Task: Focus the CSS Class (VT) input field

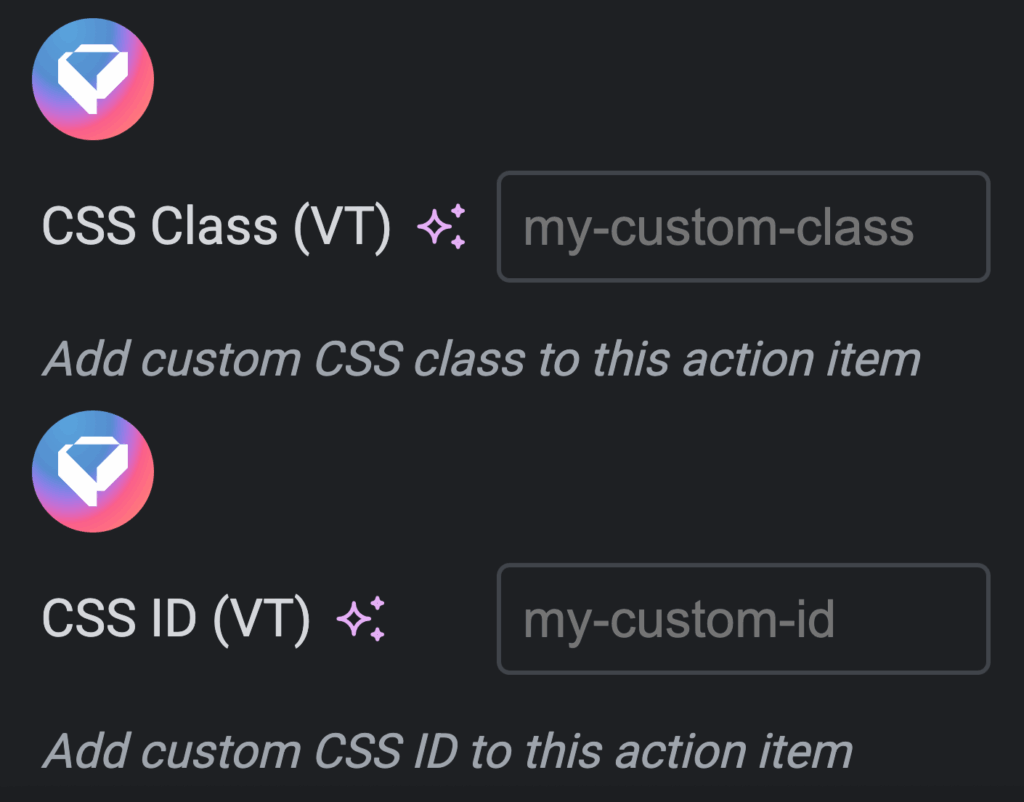Action: (743, 227)
